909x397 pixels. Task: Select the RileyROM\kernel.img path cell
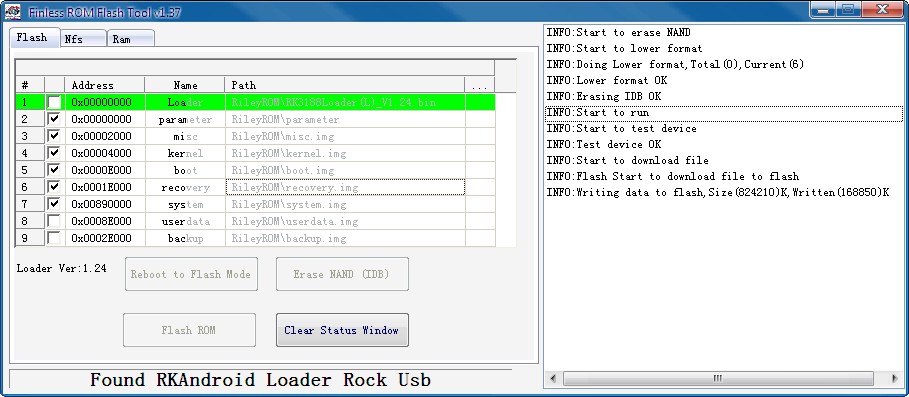click(x=345, y=153)
